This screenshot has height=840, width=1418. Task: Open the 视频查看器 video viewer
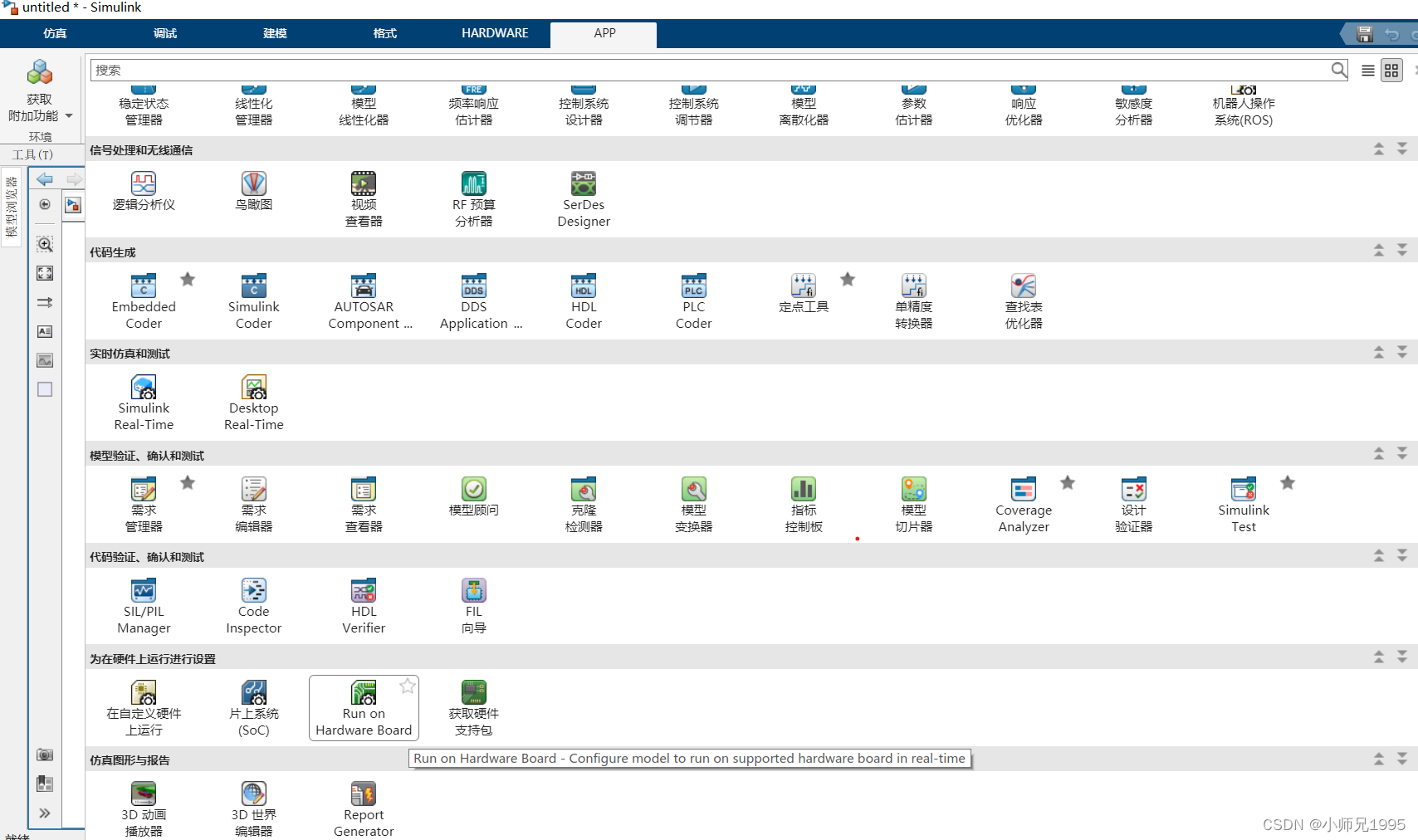coord(364,200)
